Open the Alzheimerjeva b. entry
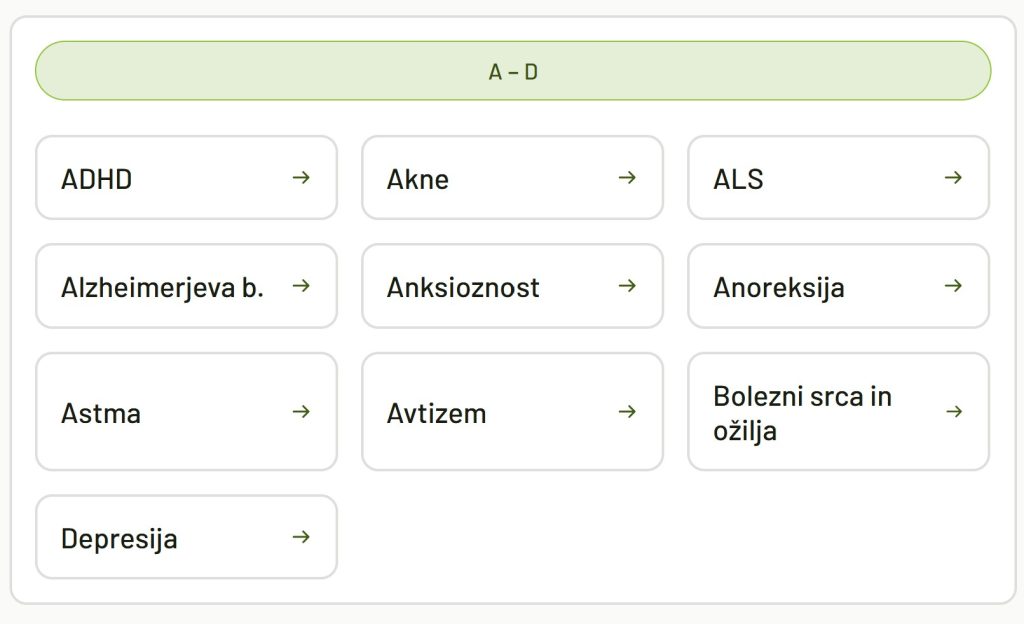The width and height of the screenshot is (1024, 624). 186,286
